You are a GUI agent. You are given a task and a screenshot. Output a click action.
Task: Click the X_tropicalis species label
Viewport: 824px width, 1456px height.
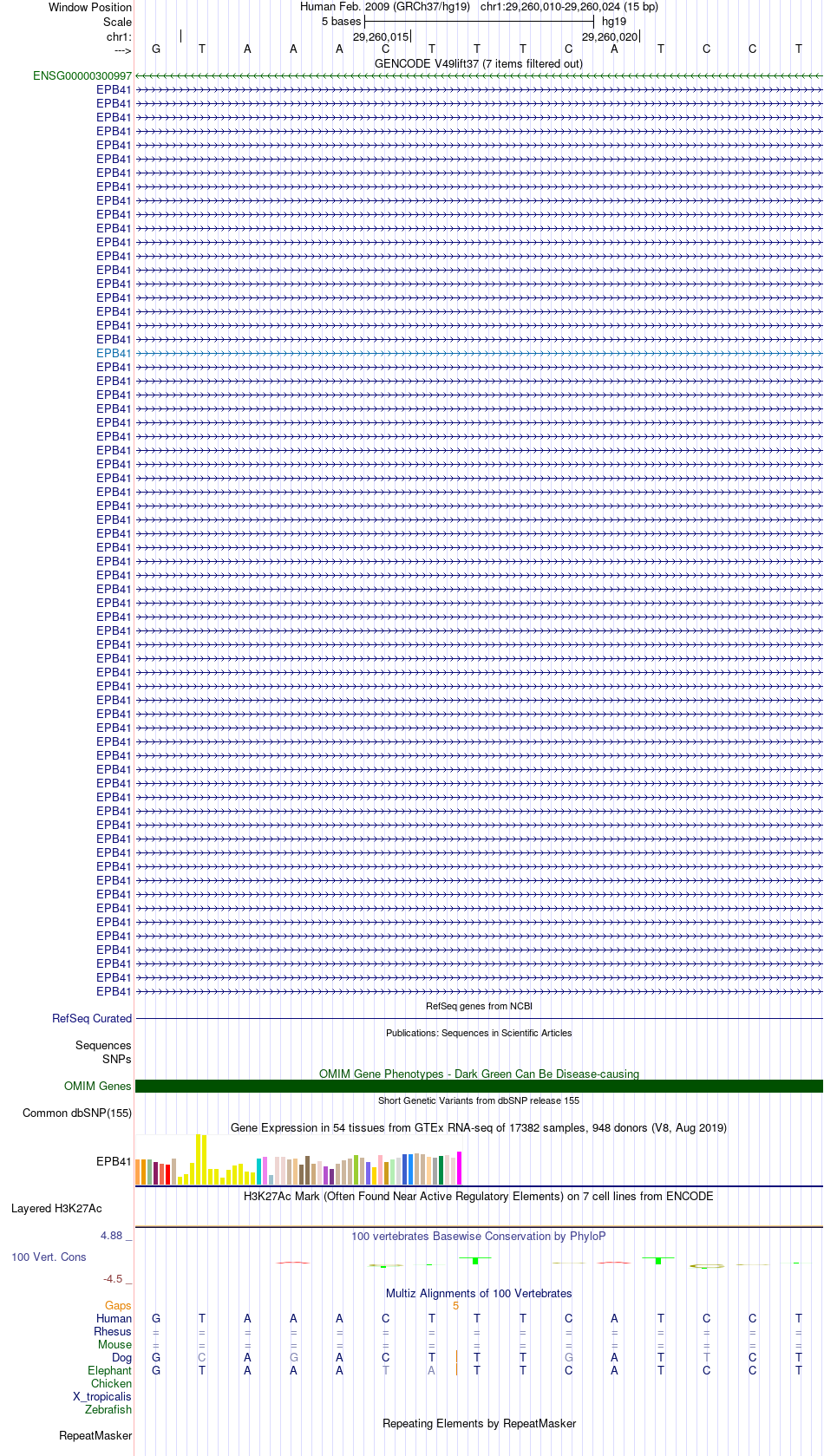tap(102, 1397)
